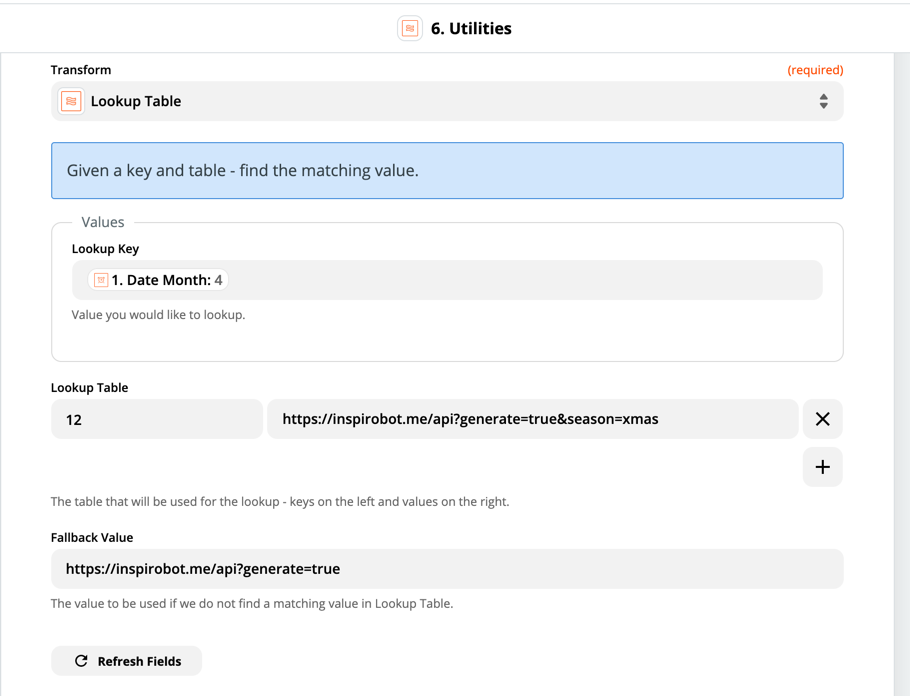The width and height of the screenshot is (910, 696).
Task: Click 'Given a key and table' info banner
Action: (447, 171)
